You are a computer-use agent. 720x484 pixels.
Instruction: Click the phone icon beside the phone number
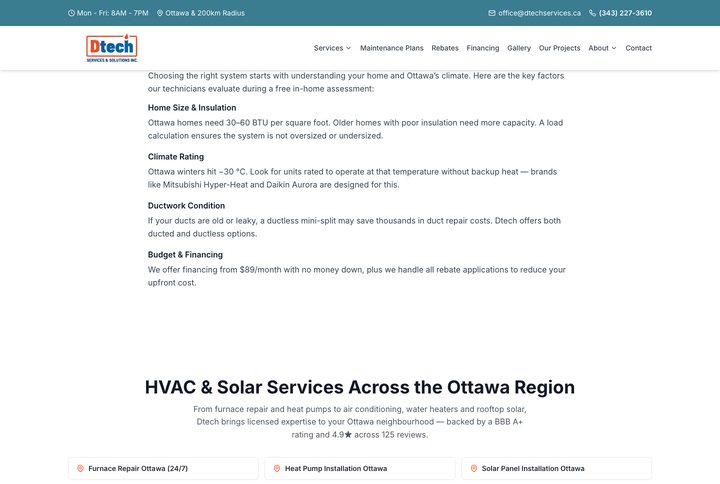tap(592, 13)
